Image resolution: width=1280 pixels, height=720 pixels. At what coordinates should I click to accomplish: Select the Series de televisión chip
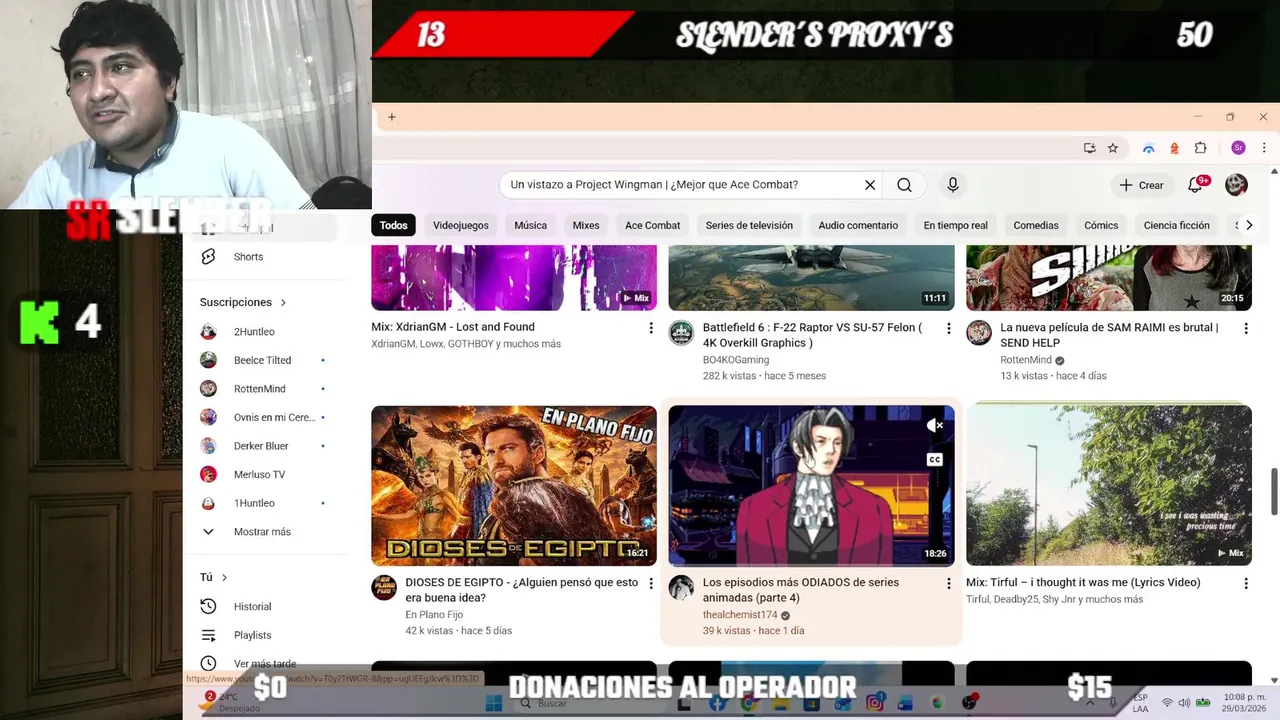point(749,225)
